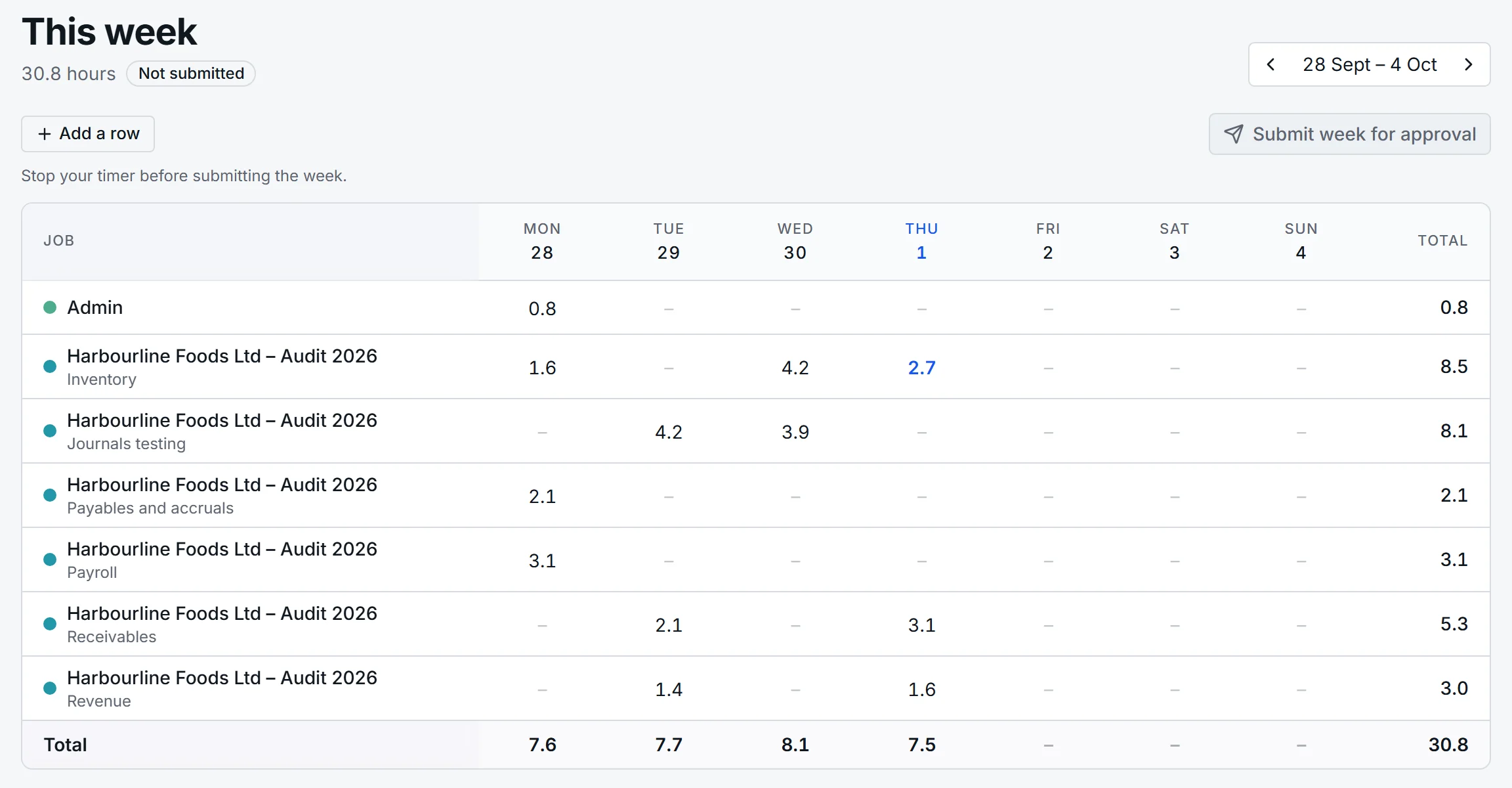Edit Inventory Wednesday hours 4.2
This screenshot has width=1512, height=788.
coord(795,367)
